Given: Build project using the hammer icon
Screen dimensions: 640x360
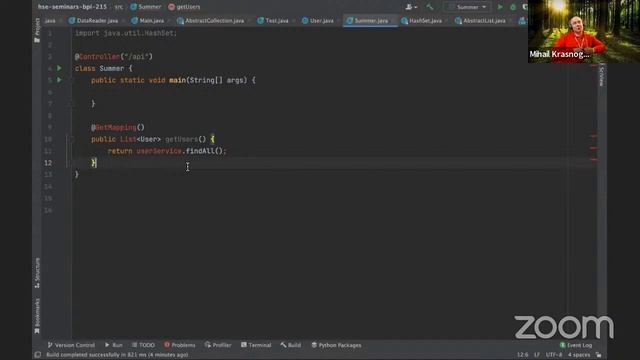Looking at the screenshot, I should [429, 7].
